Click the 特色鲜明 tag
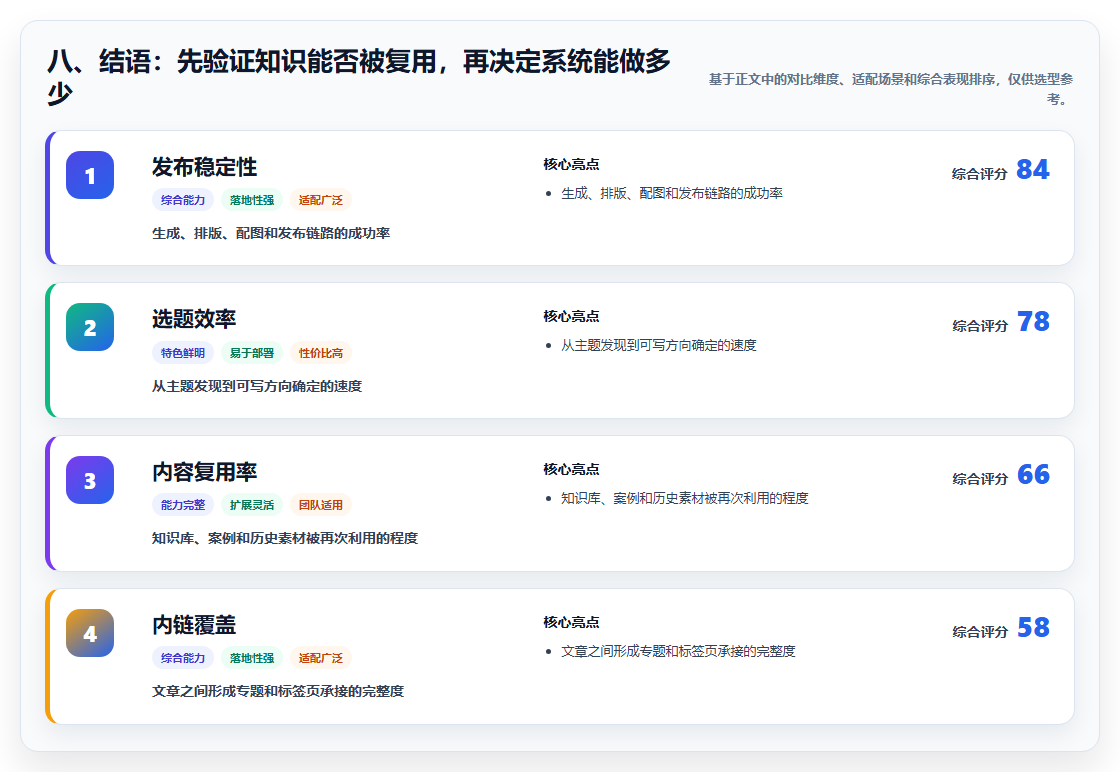This screenshot has width=1120, height=772. click(183, 353)
